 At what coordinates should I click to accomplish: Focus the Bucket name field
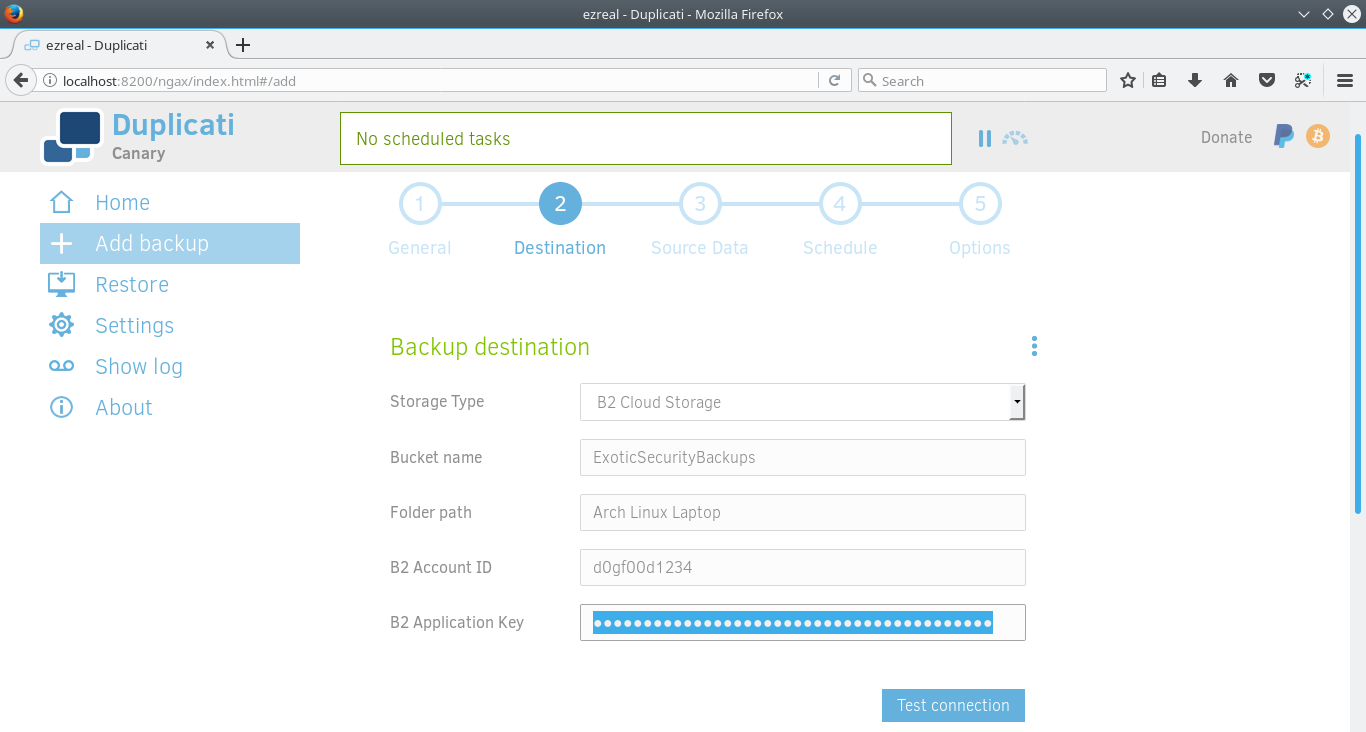[803, 457]
